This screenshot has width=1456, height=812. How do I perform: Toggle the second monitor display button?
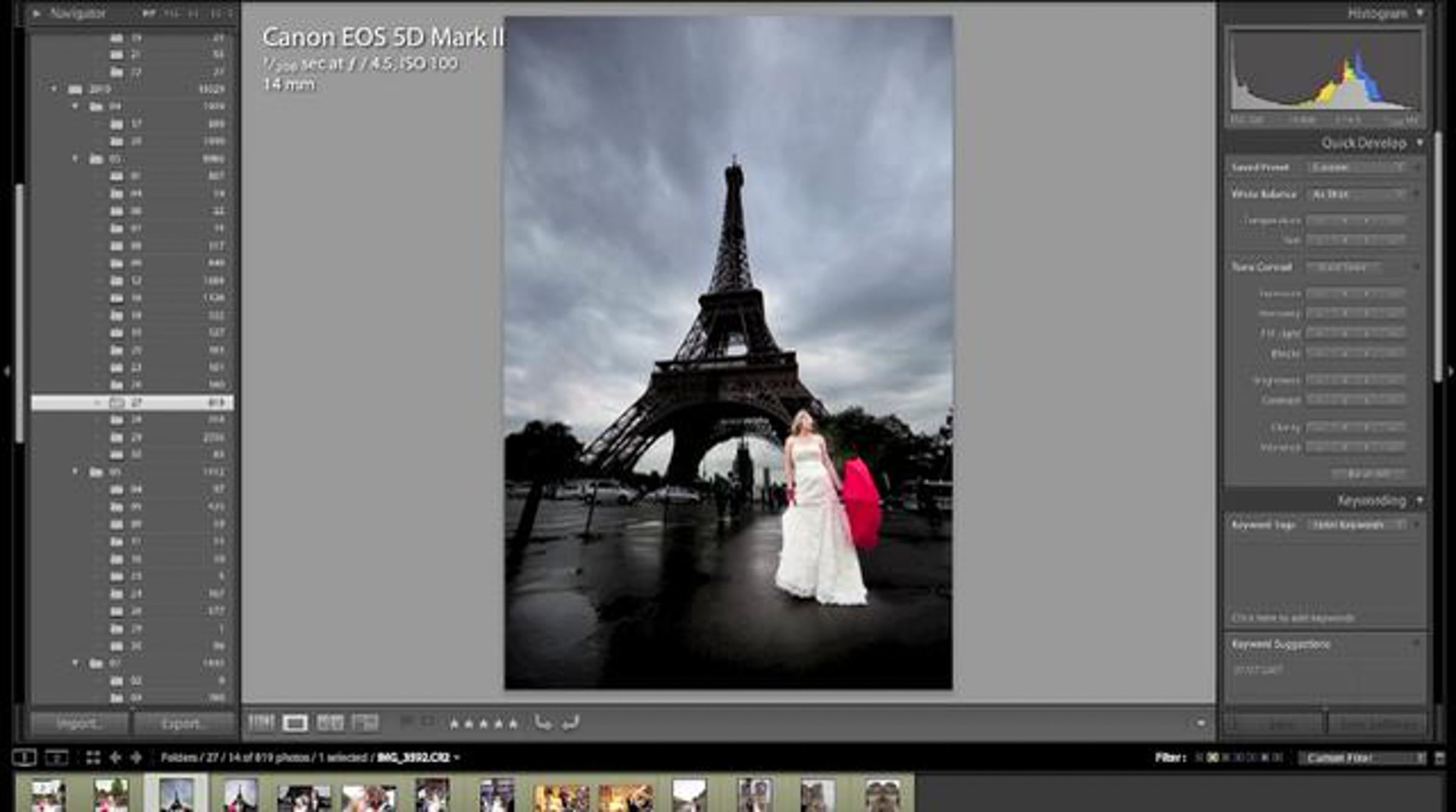pyautogui.click(x=56, y=757)
